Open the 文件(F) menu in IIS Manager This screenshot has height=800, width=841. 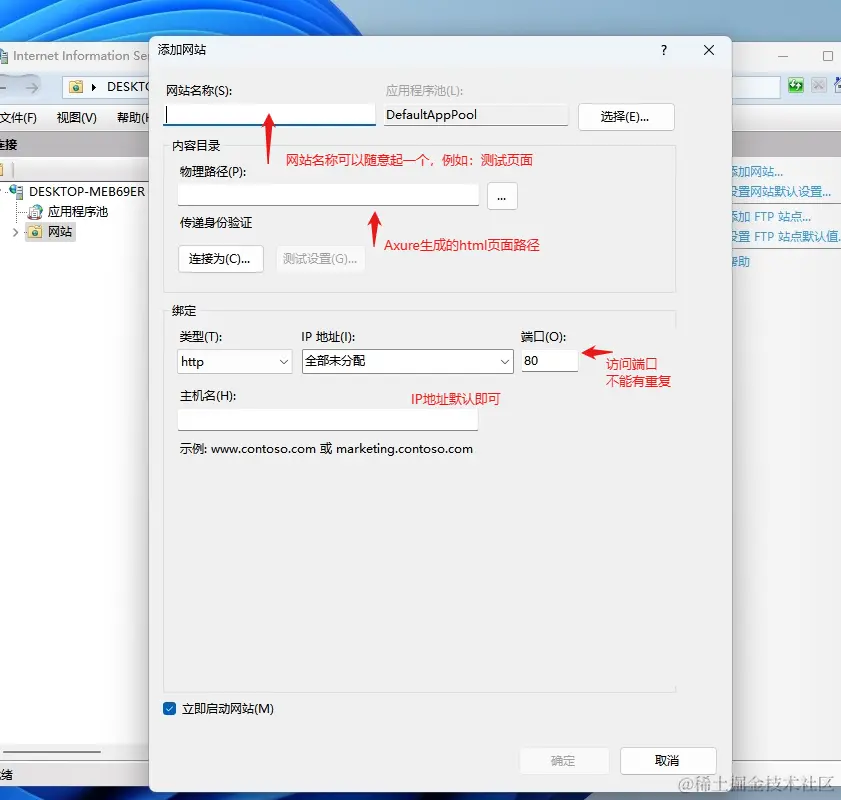[19, 117]
